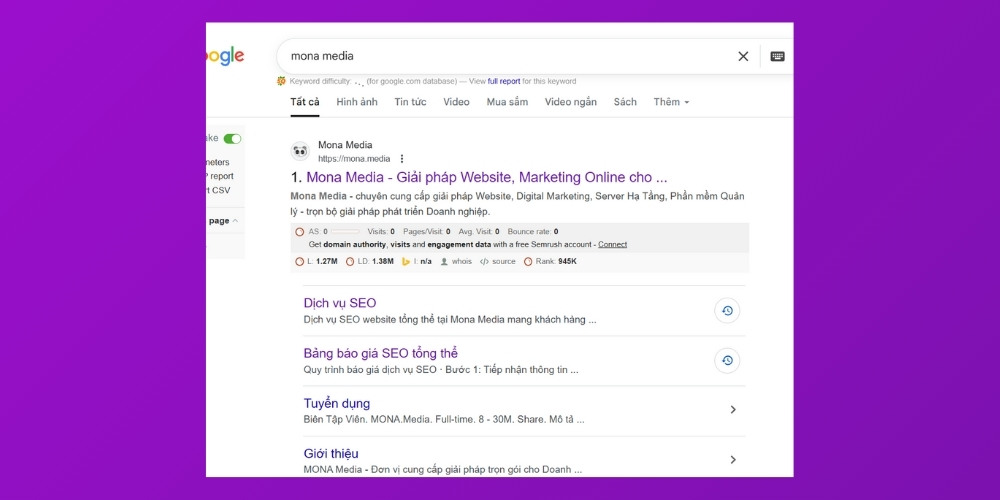Expand the Tuyển dụng sitelink chevron
Screen dimensions: 1000x500
pos(733,409)
